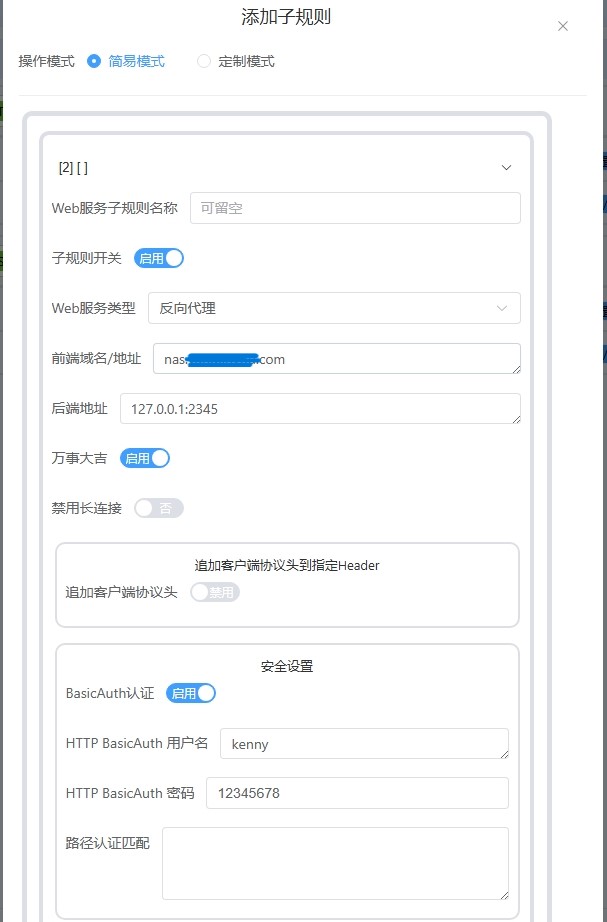Toggle the 万事大吉 switch
607x922 pixels.
coord(145,458)
